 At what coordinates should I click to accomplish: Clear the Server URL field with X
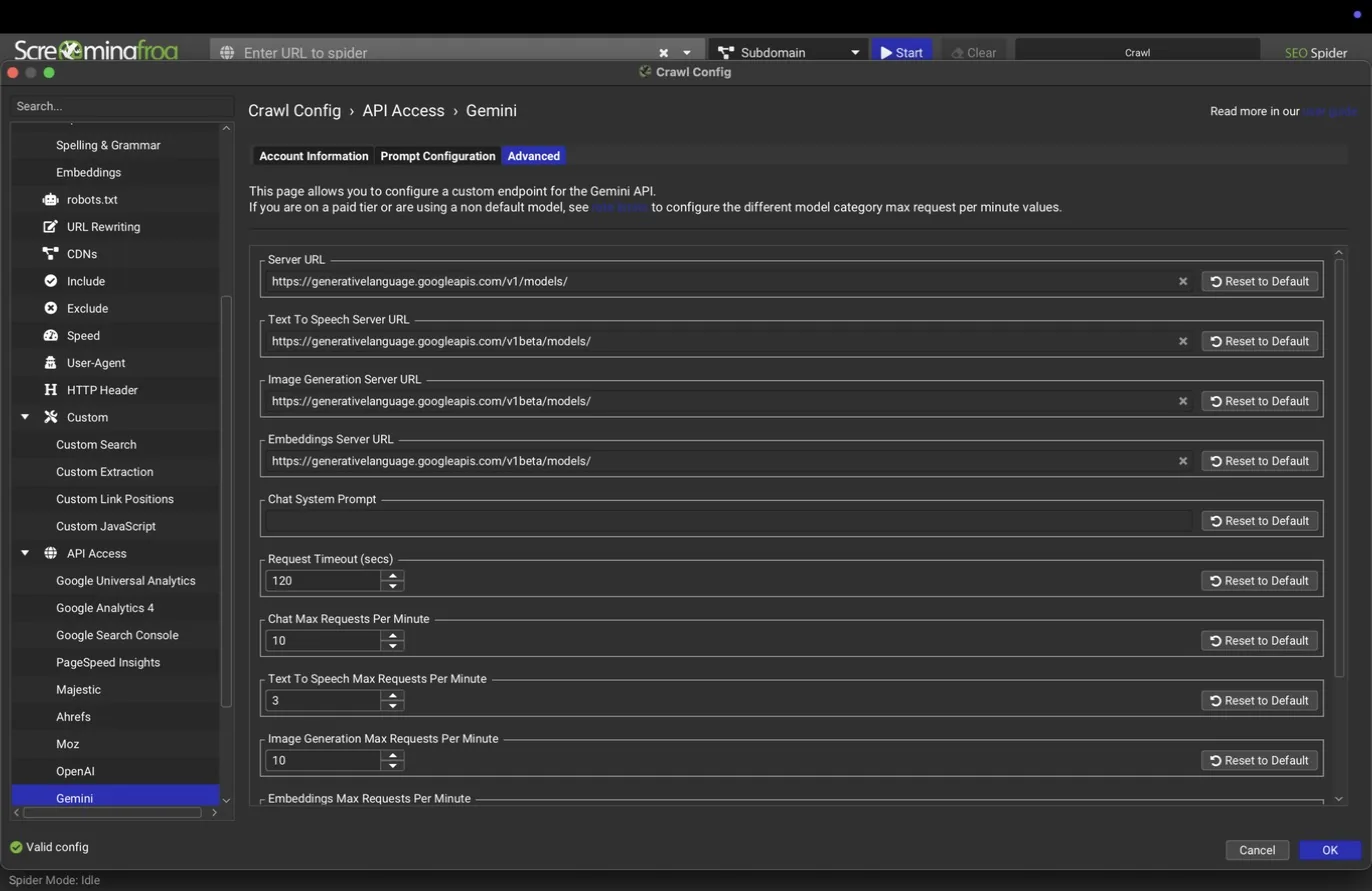click(x=1183, y=282)
